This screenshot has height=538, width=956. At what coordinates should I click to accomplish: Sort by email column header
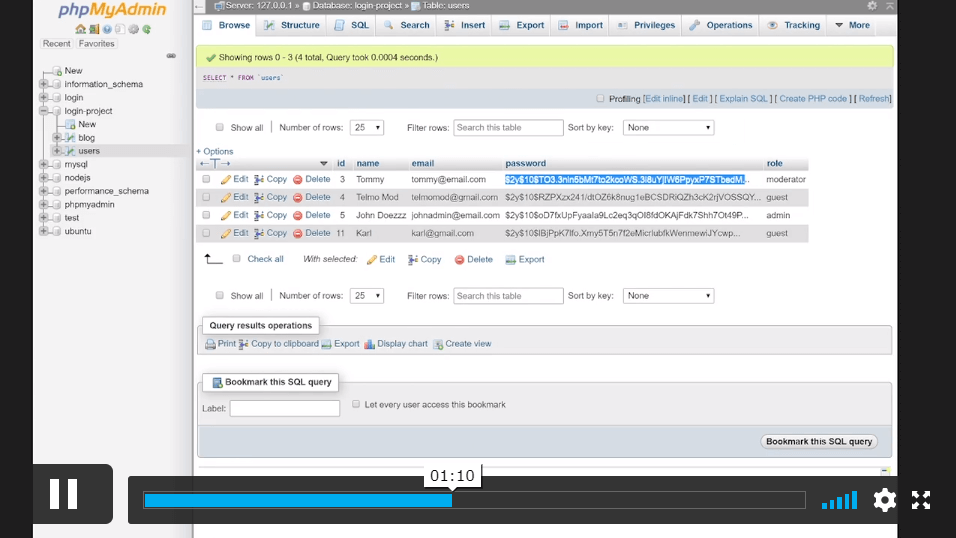pyautogui.click(x=423, y=163)
